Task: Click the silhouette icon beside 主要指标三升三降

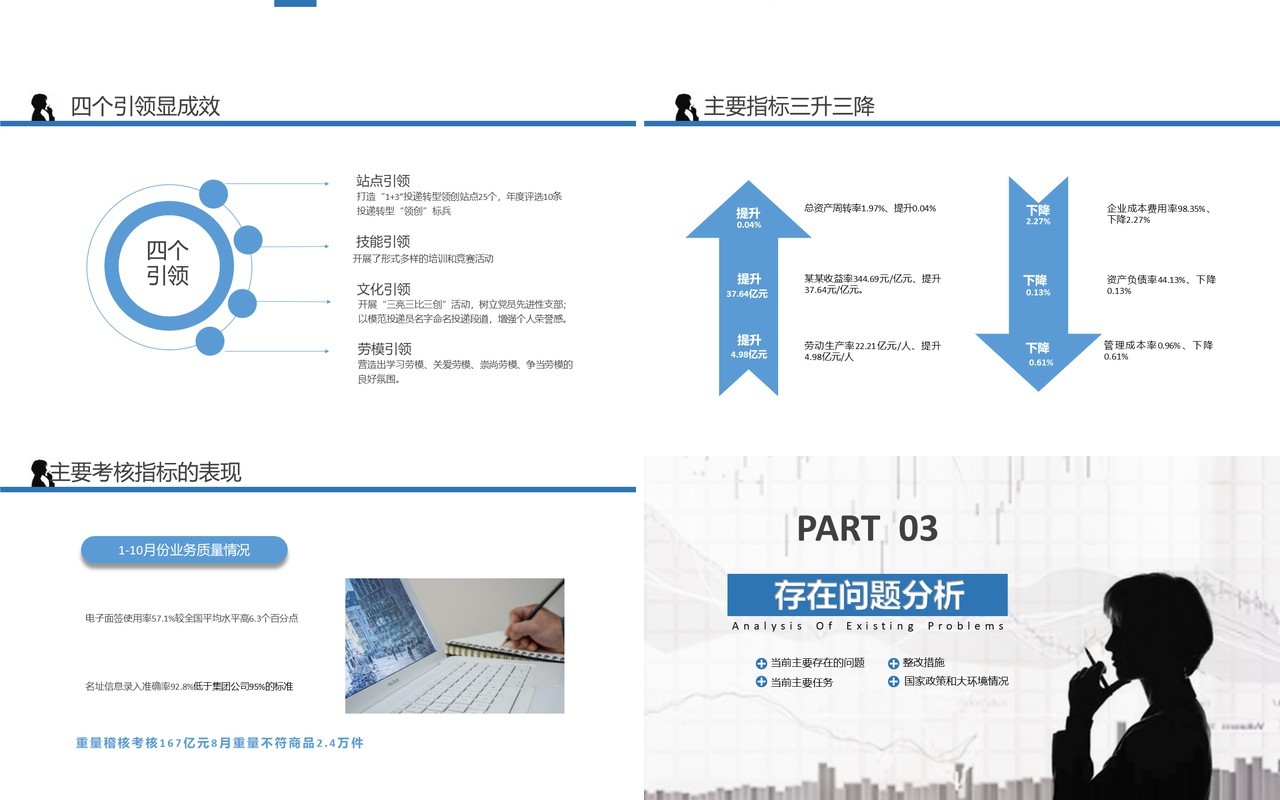Action: 686,107
